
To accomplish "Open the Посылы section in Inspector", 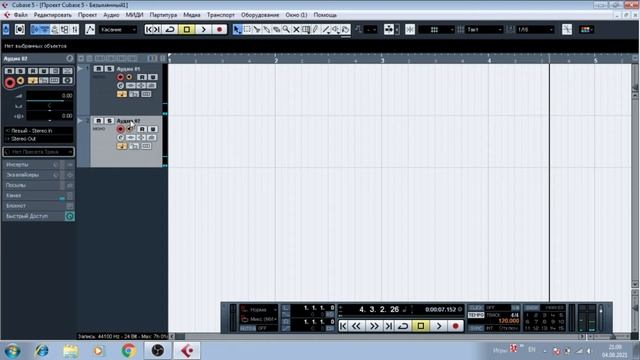I will pyautogui.click(x=38, y=185).
